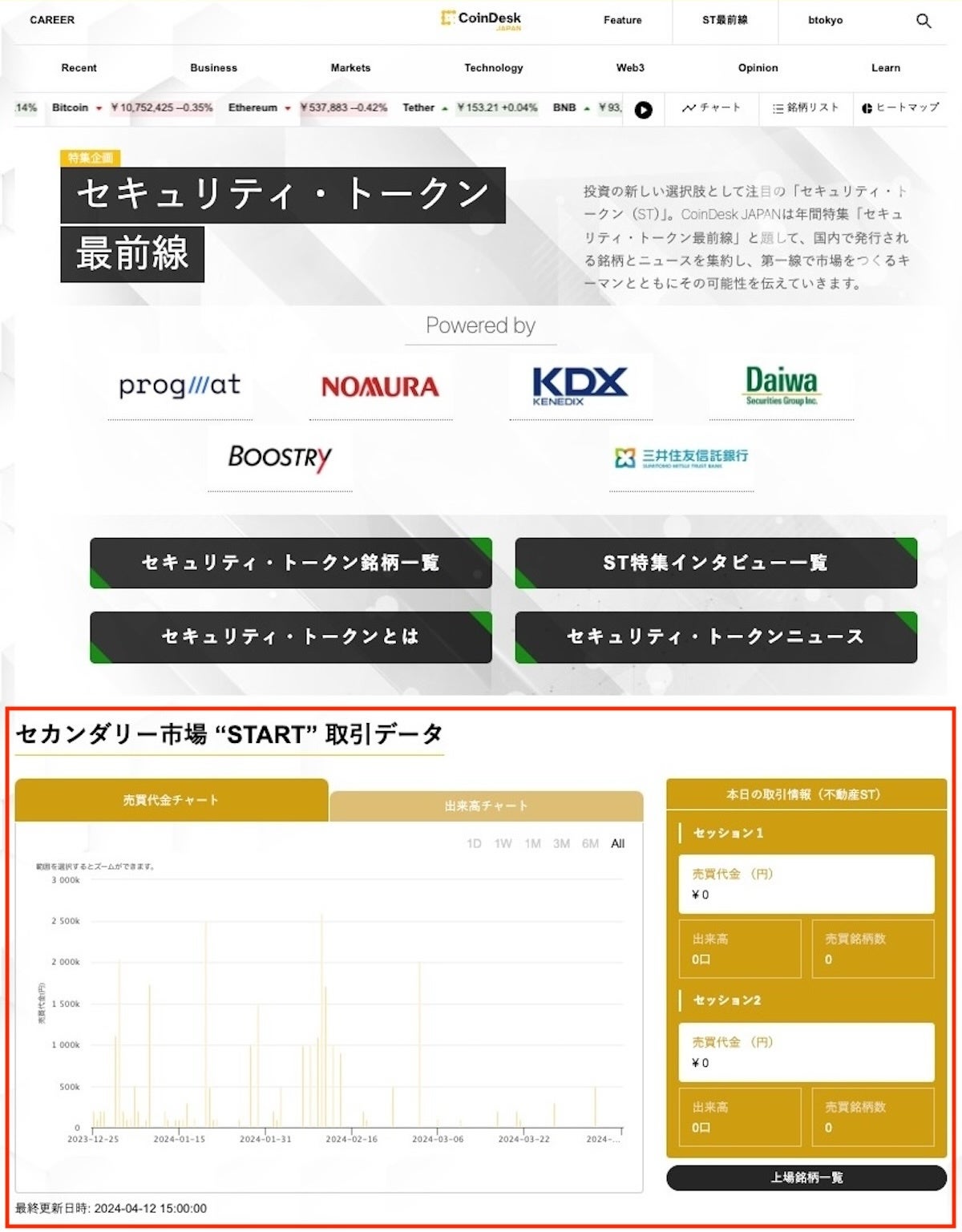The width and height of the screenshot is (962, 1232).
Task: Click the 2023-12-25 axis label
Action: click(93, 1139)
